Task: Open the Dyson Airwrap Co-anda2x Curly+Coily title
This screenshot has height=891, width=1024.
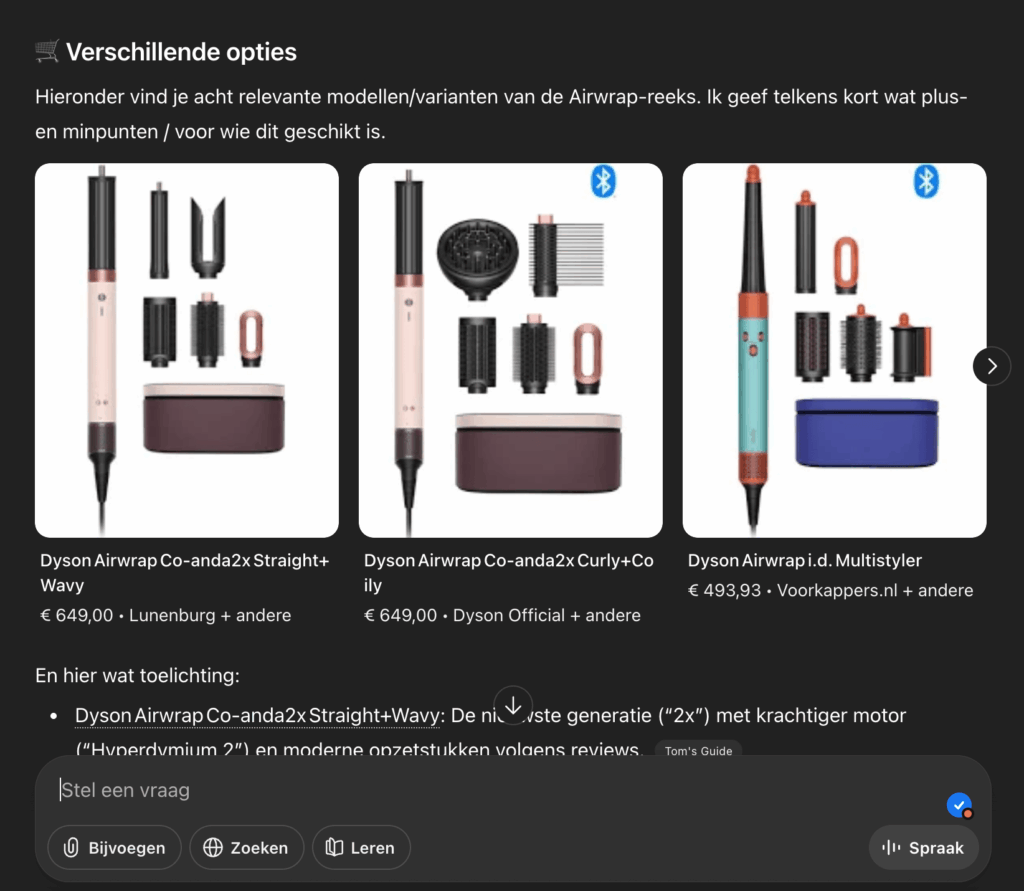Action: [x=509, y=572]
